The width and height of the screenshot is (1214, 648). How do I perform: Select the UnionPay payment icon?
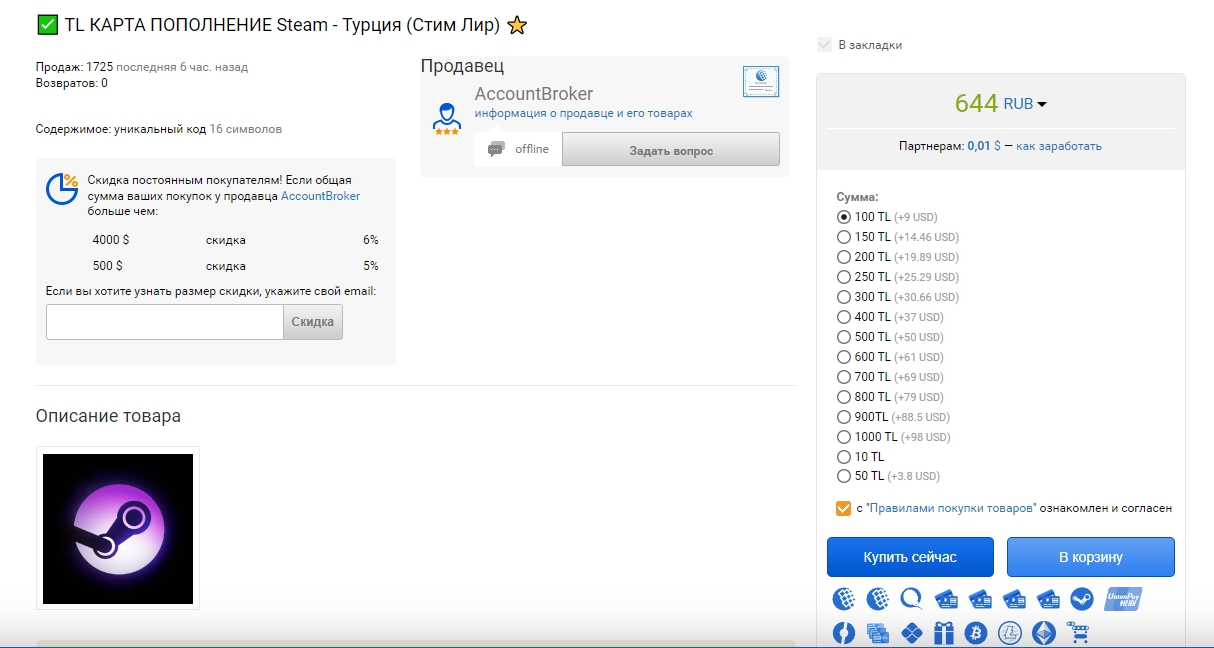click(x=1122, y=599)
